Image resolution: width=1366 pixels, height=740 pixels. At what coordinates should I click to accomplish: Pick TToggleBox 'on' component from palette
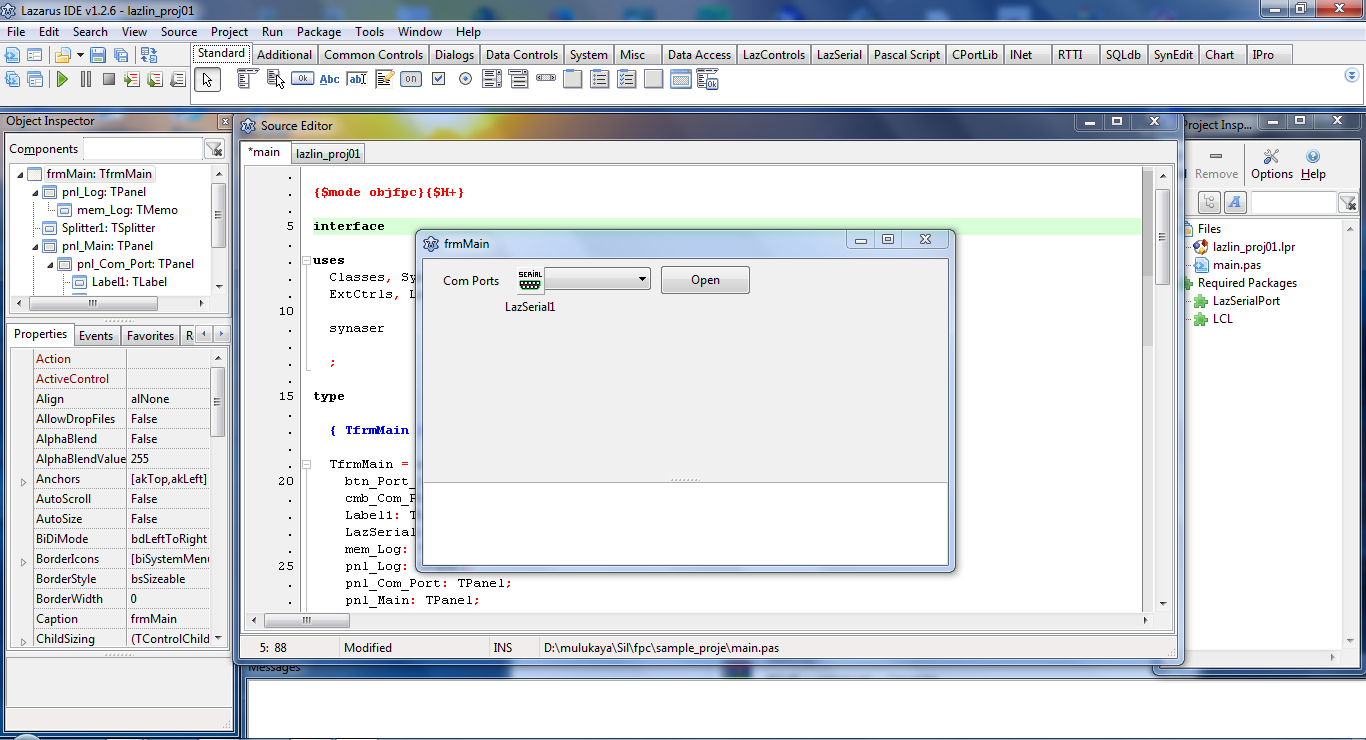pyautogui.click(x=411, y=79)
